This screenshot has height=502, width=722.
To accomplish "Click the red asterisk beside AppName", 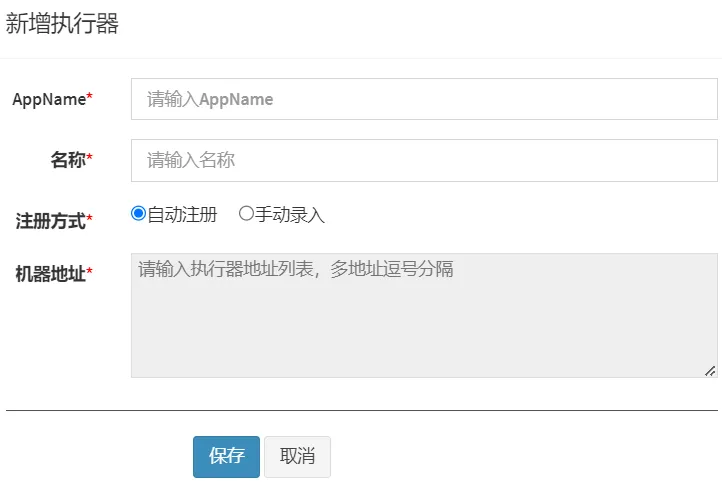I will coord(90,97).
